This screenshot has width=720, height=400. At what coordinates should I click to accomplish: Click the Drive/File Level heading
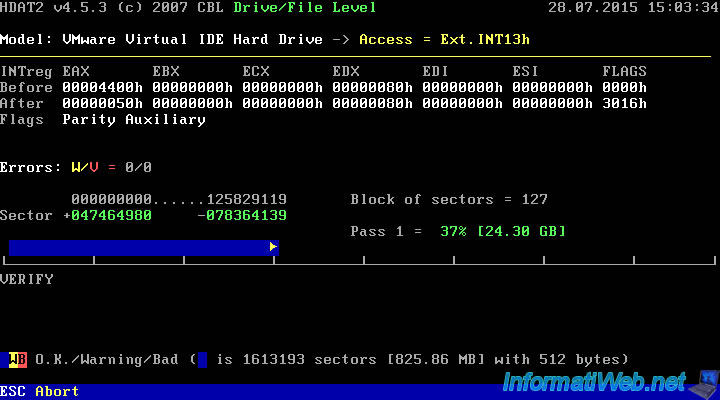point(305,8)
